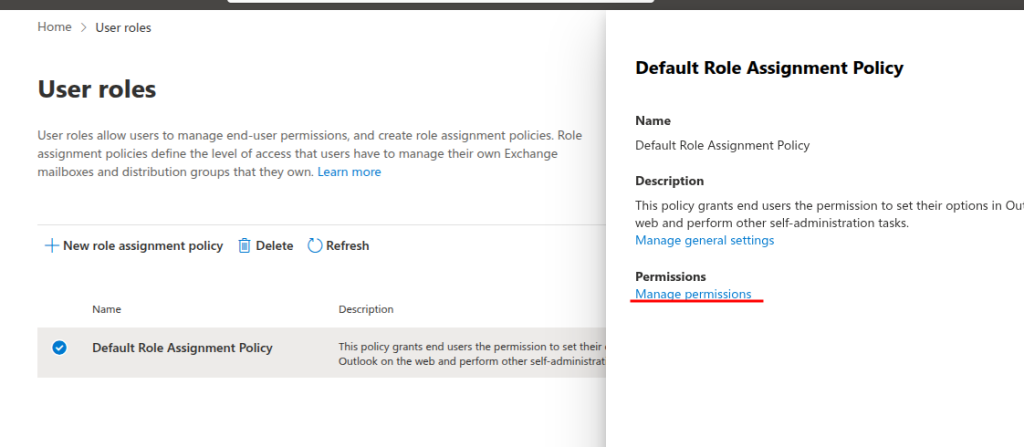Click the User roles page heading

click(x=97, y=89)
